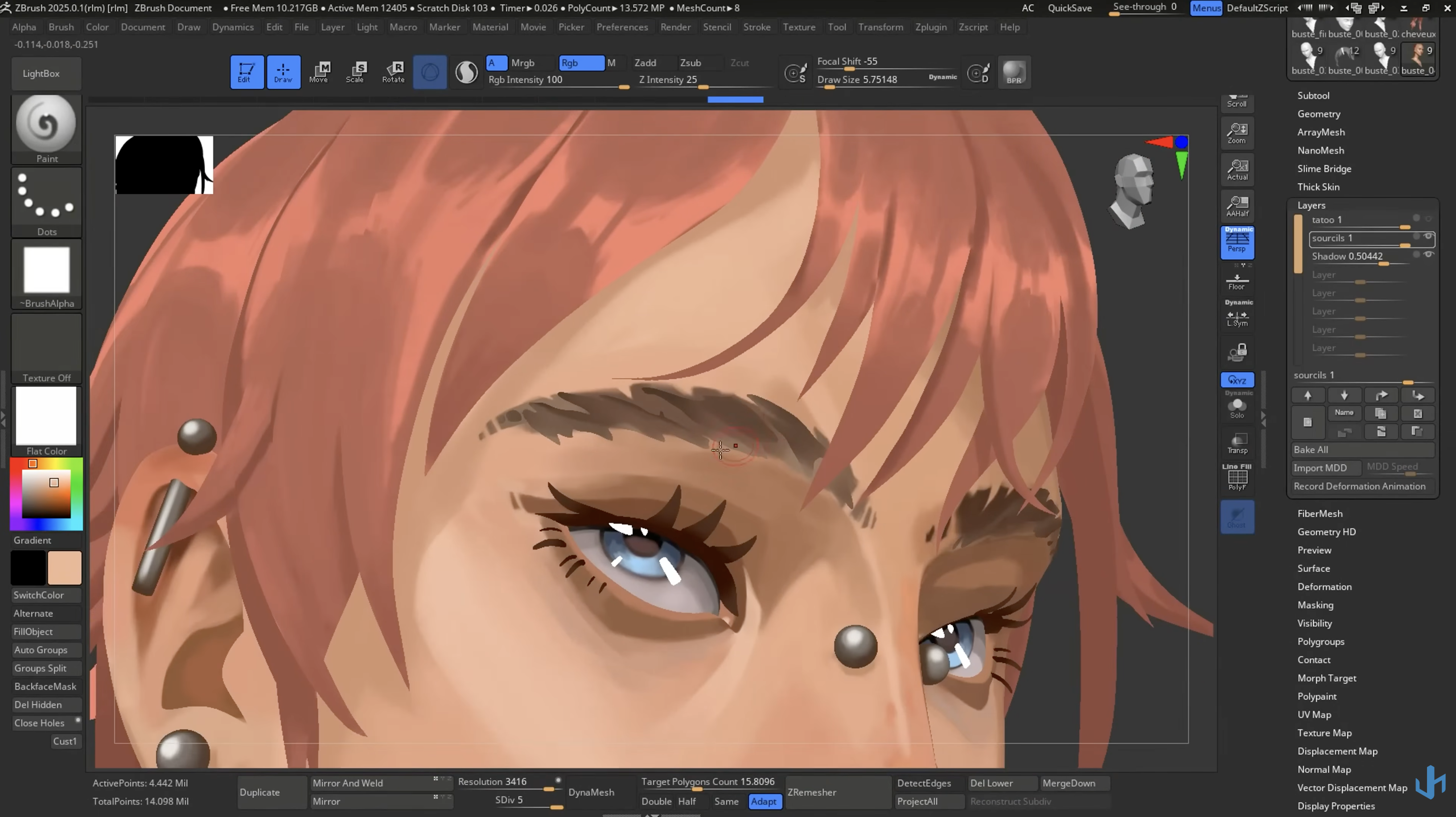Click the AAHalf zoom icon
The height and width of the screenshot is (817, 1456).
point(1237,205)
